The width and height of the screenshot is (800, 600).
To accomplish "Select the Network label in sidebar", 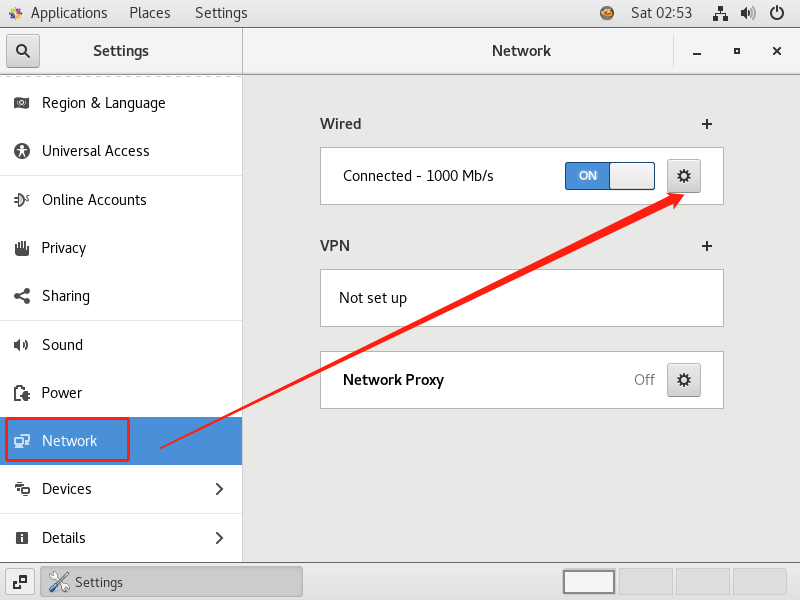I will click(69, 441).
